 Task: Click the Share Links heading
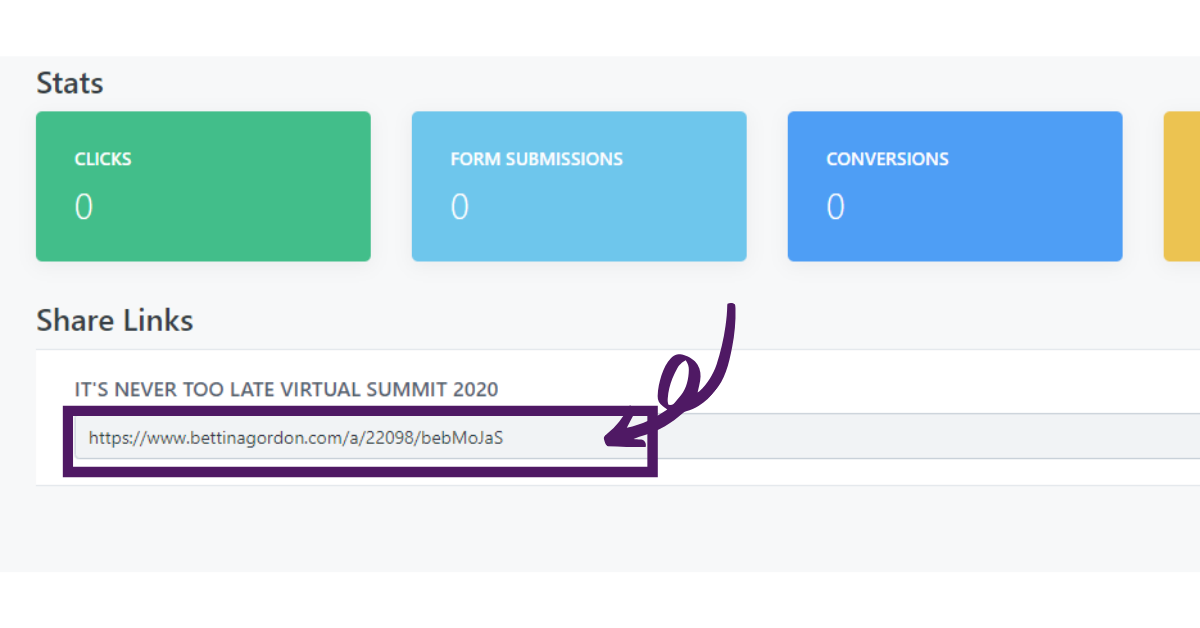[115, 321]
